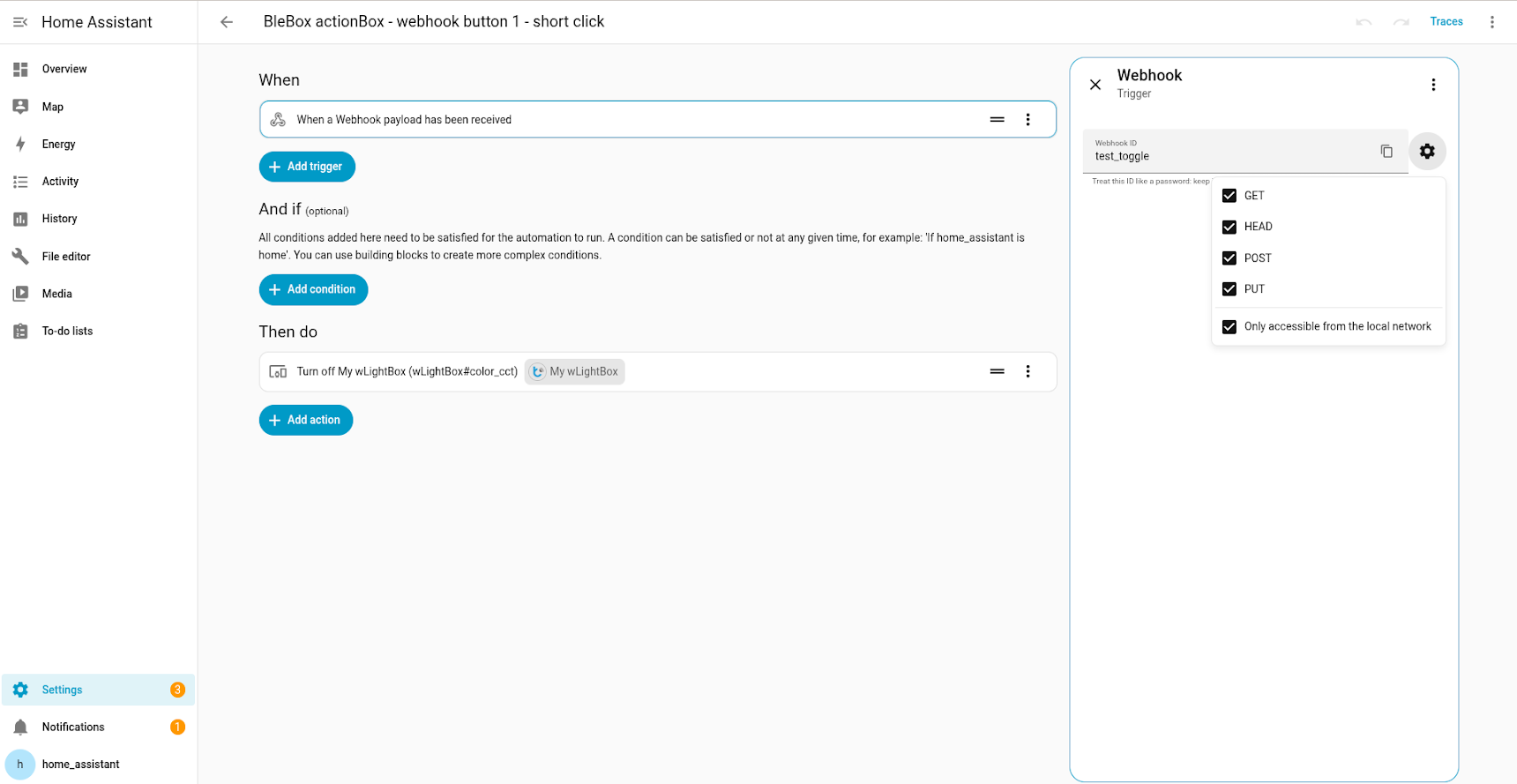Toggle the webhook settings gear button

click(1427, 152)
